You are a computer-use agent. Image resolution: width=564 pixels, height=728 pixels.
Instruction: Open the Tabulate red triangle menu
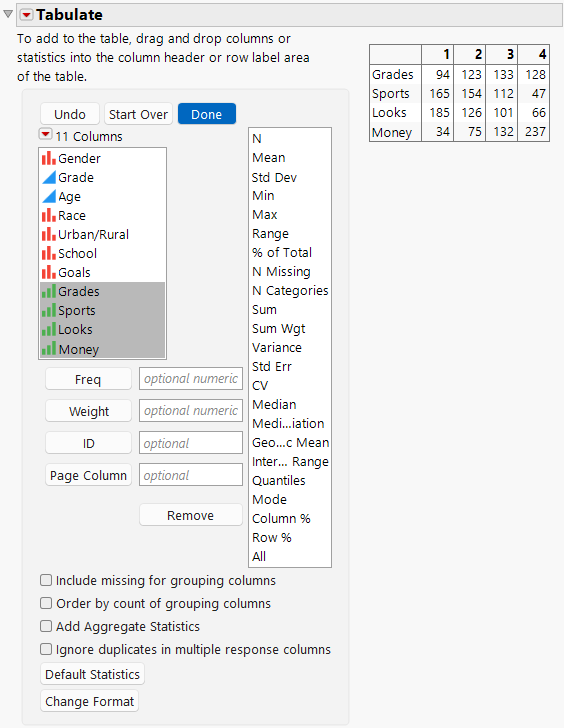click(26, 15)
